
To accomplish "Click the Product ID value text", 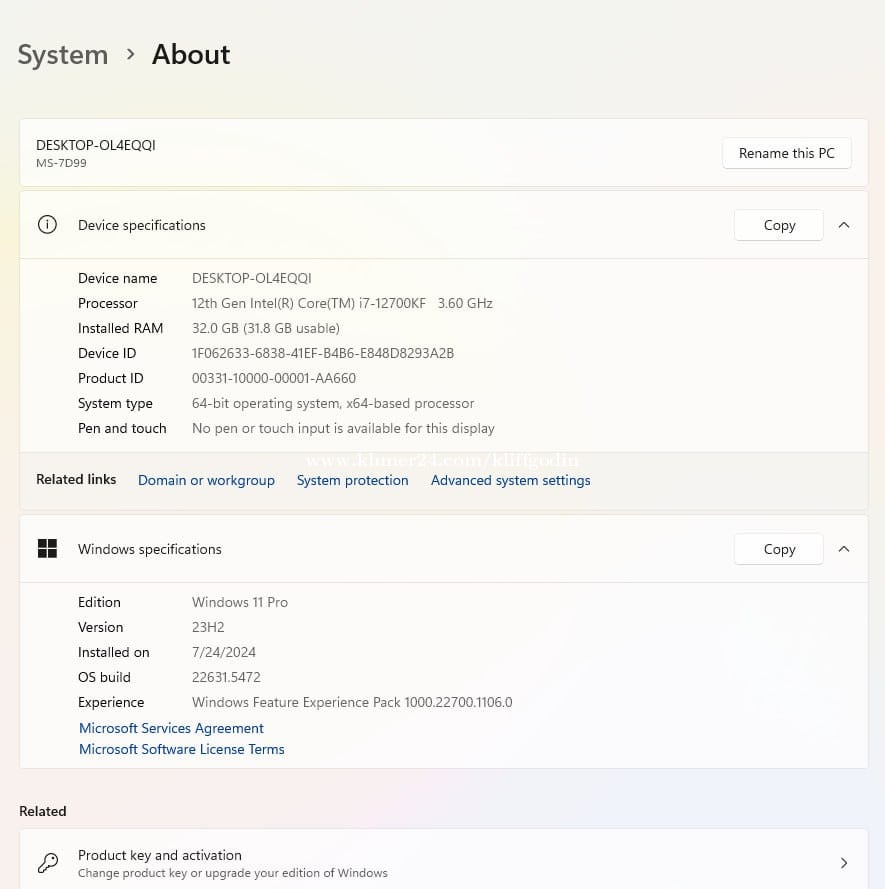I will click(273, 378).
